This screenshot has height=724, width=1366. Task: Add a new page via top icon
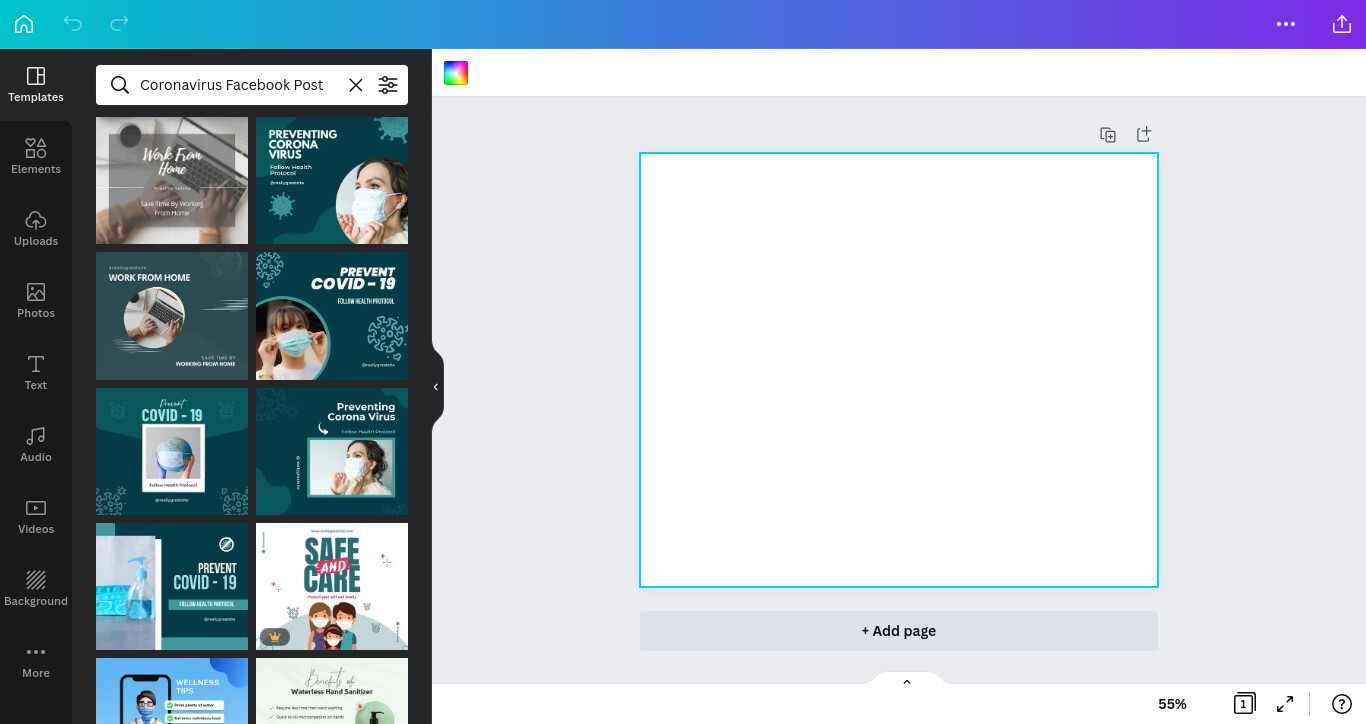(x=1144, y=134)
